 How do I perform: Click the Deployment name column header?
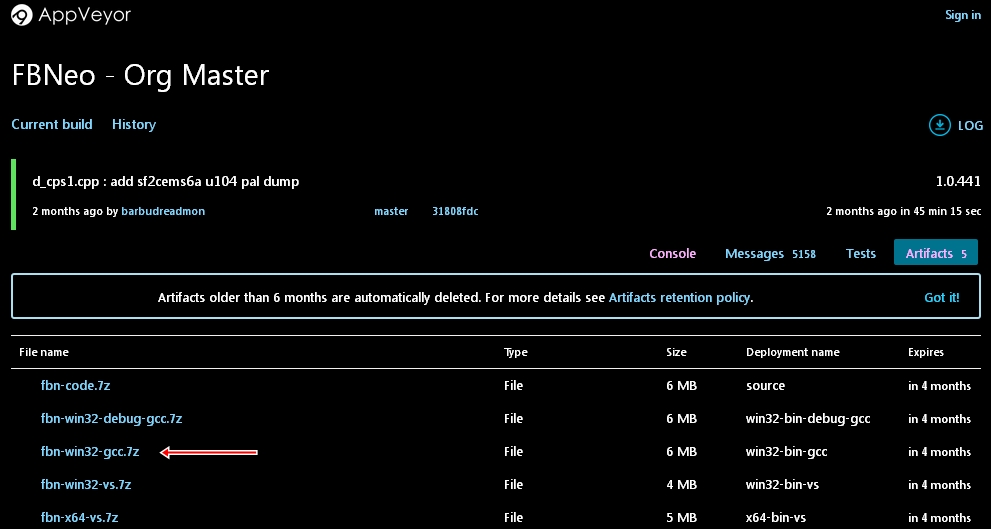793,352
